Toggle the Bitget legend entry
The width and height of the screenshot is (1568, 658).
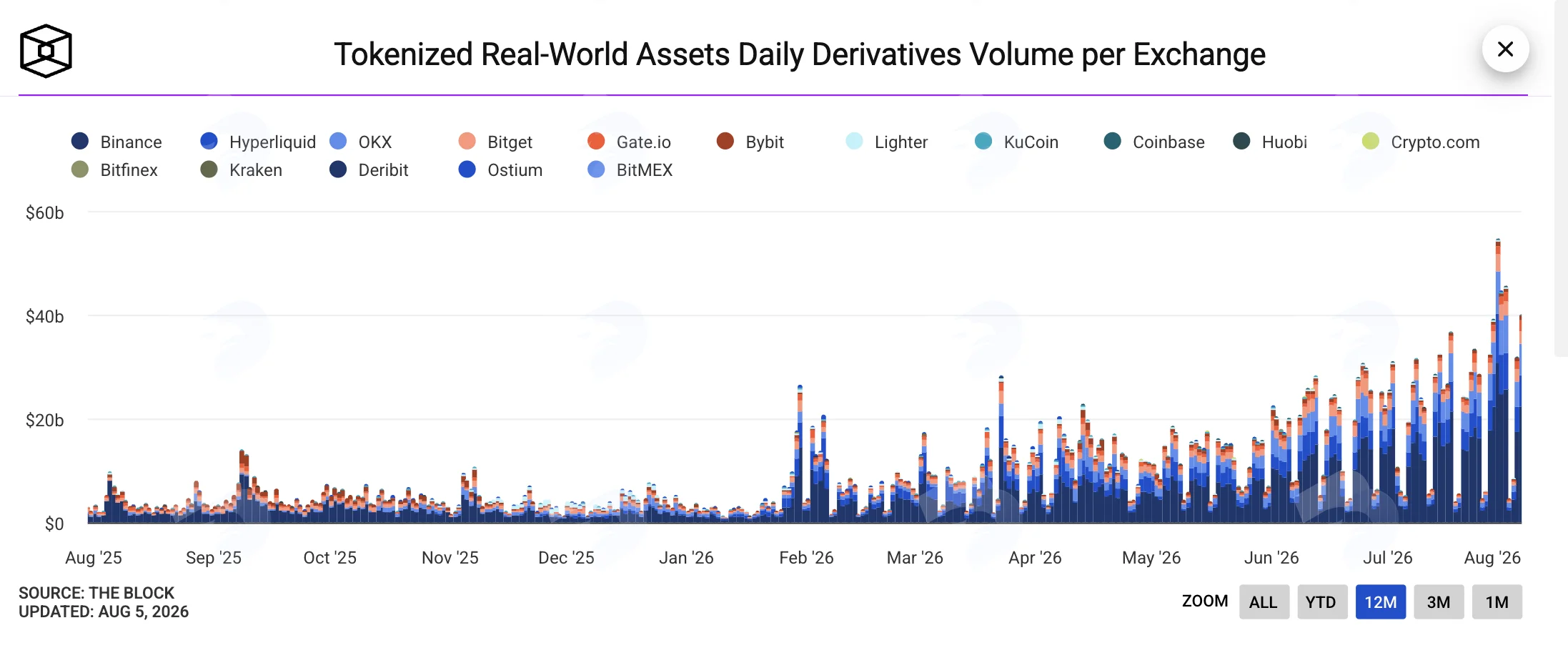[x=496, y=142]
